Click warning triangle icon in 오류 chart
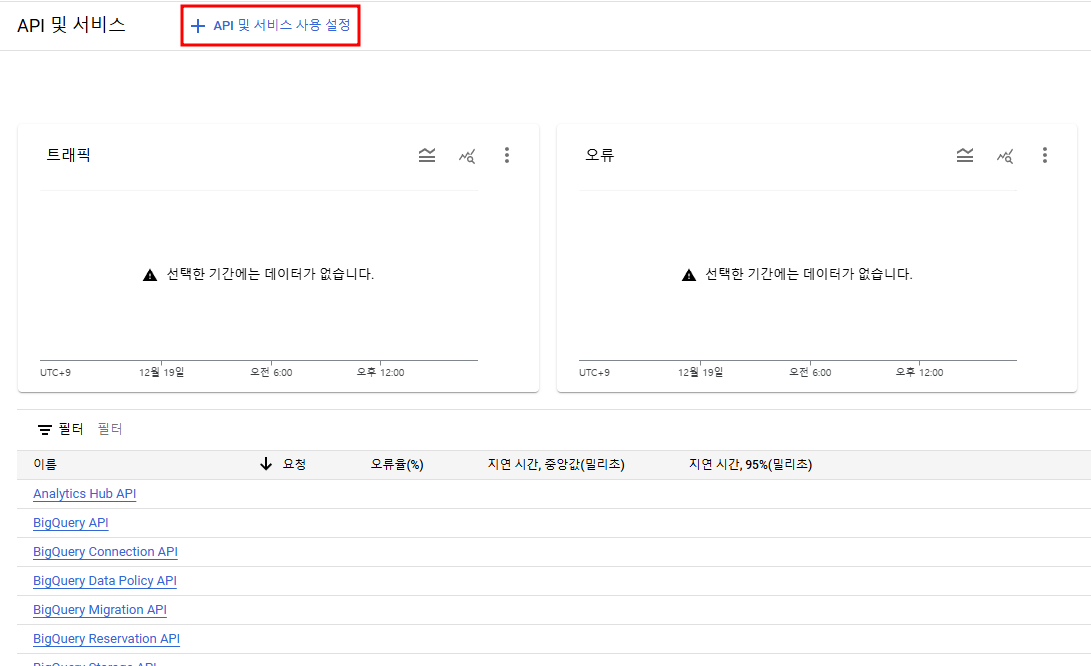This screenshot has width=1091, height=666. 689,275
